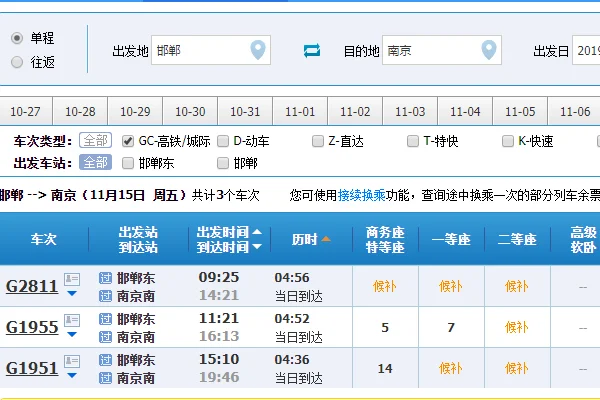Click G1955 一等座 count 7
600x400 pixels.
point(451,328)
